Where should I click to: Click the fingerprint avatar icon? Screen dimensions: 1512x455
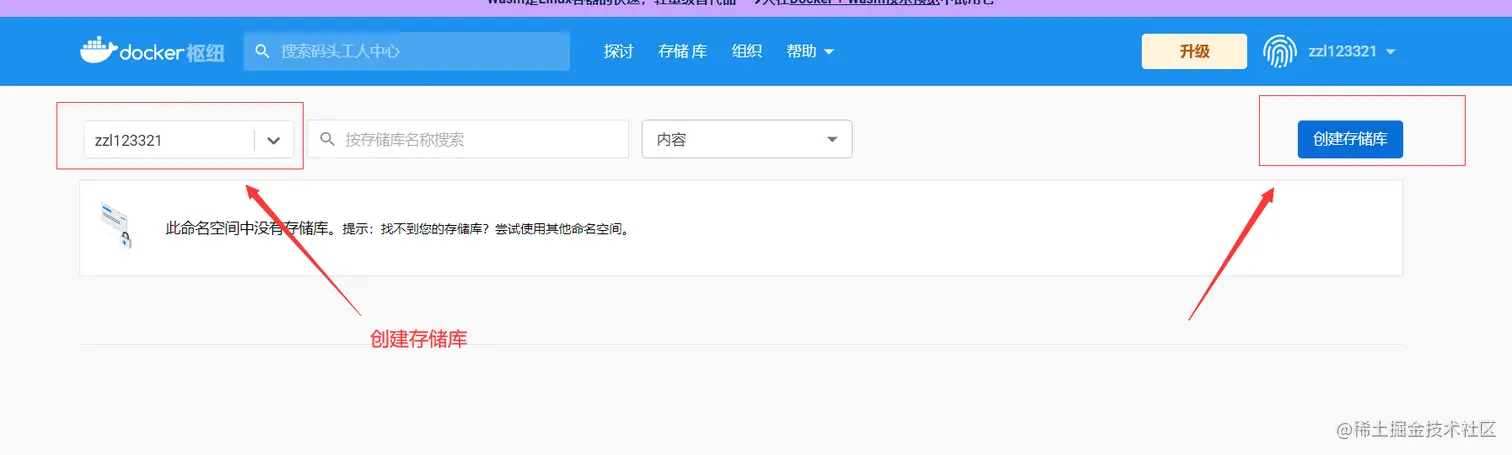coord(1280,51)
